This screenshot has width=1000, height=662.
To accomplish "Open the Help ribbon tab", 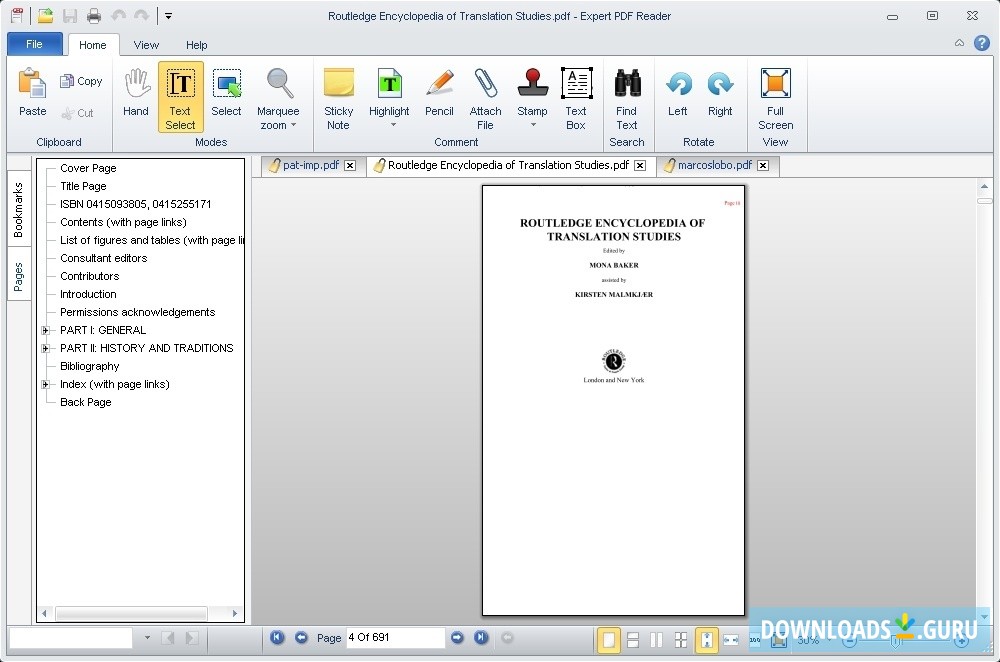I will point(196,45).
